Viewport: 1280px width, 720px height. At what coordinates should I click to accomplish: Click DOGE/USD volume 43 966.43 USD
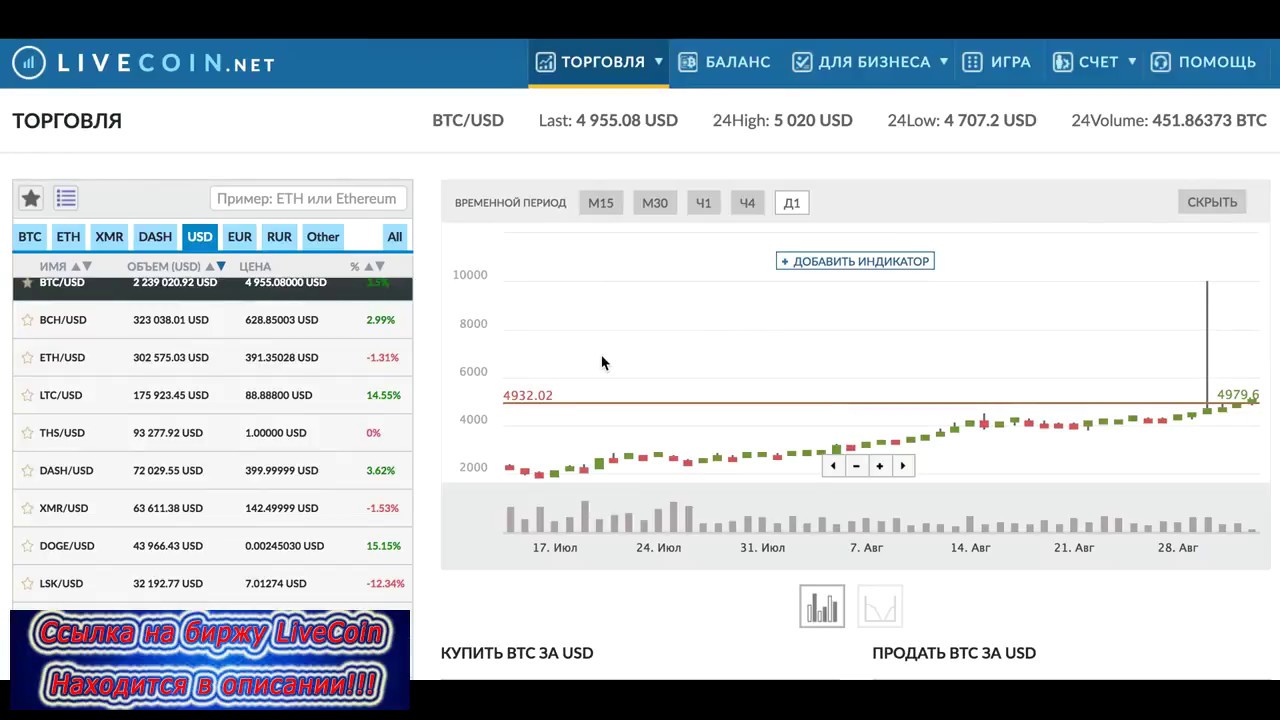(168, 546)
